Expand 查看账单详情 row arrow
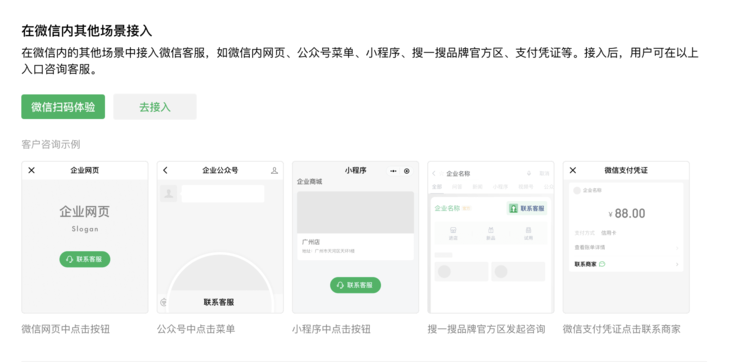The height and width of the screenshot is (362, 730). pos(676,248)
